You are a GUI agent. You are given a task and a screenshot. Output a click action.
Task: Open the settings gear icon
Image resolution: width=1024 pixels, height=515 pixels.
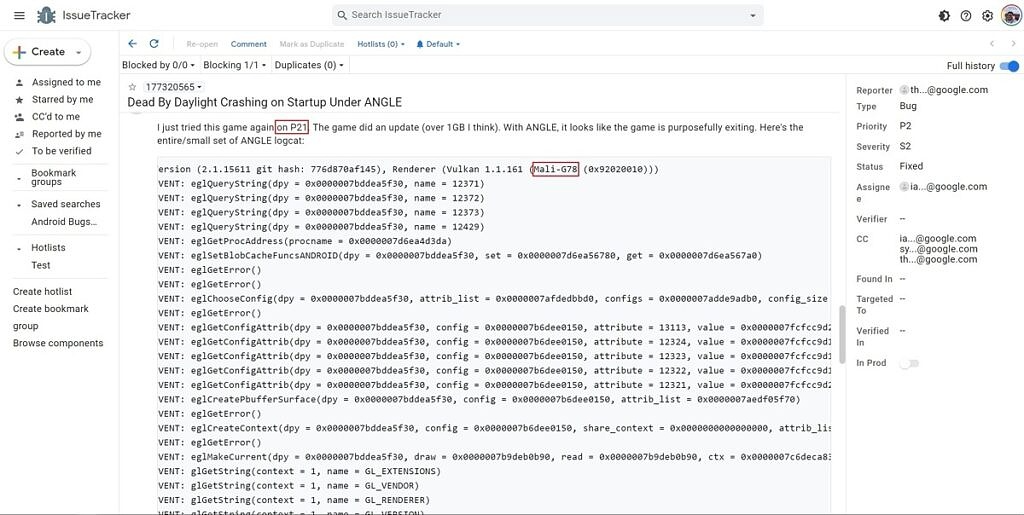(987, 16)
